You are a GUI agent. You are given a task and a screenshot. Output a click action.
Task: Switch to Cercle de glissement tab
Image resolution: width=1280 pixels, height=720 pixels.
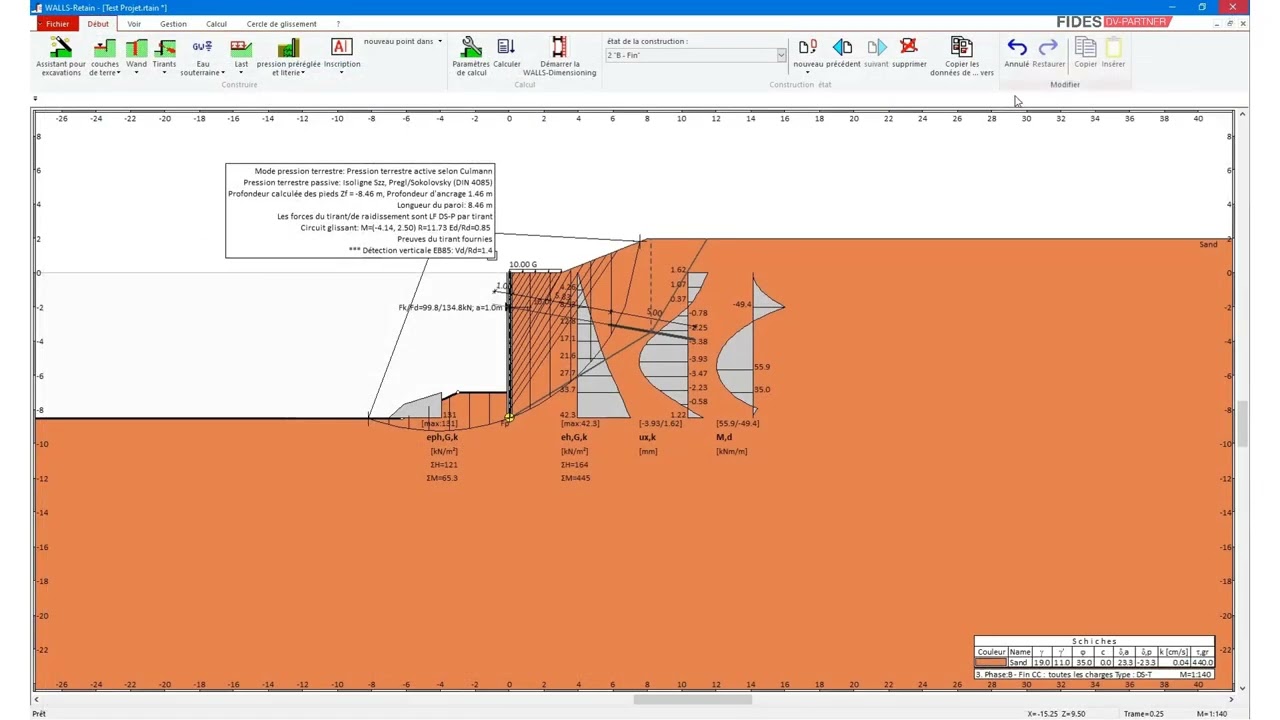pyautogui.click(x=281, y=24)
